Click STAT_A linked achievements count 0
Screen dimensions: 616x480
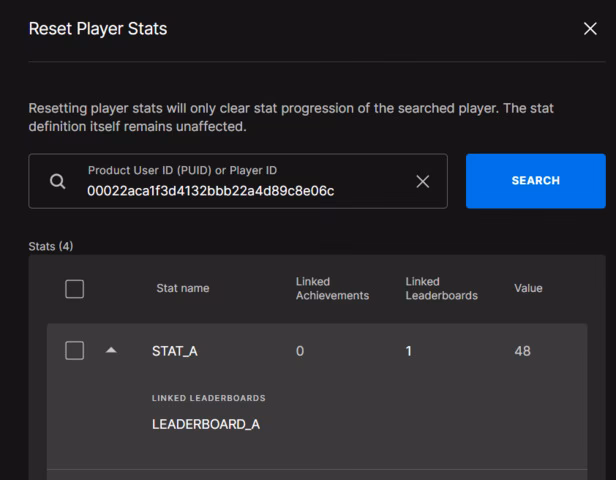300,351
